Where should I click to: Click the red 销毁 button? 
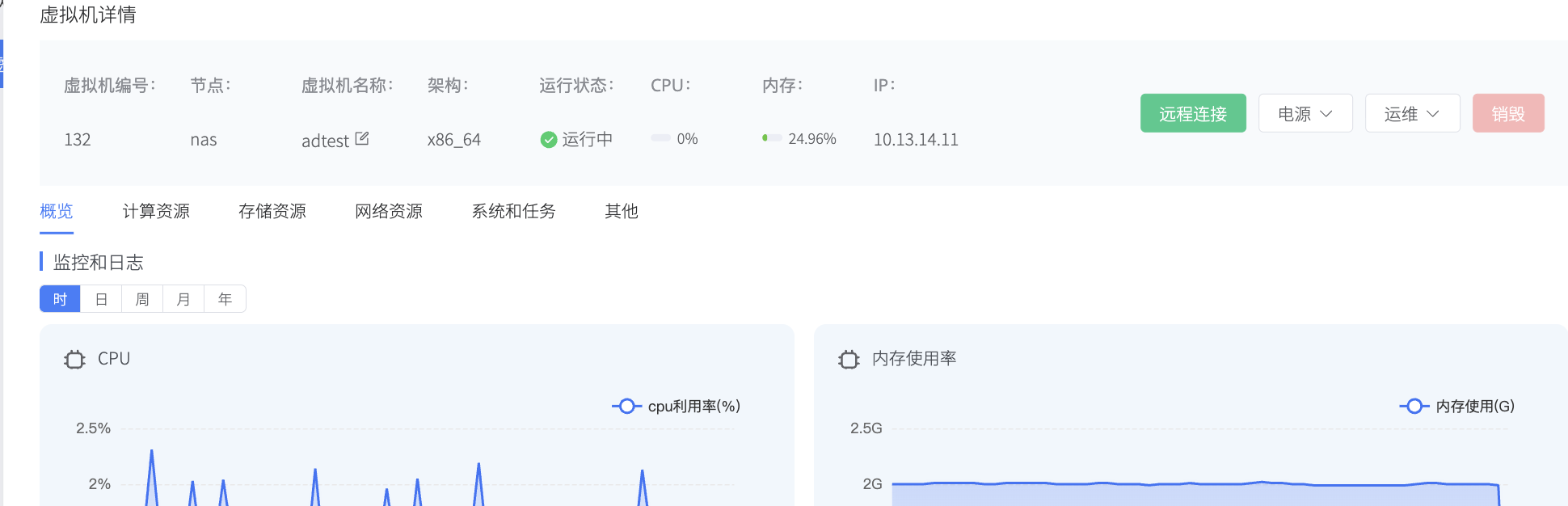pos(1508,113)
